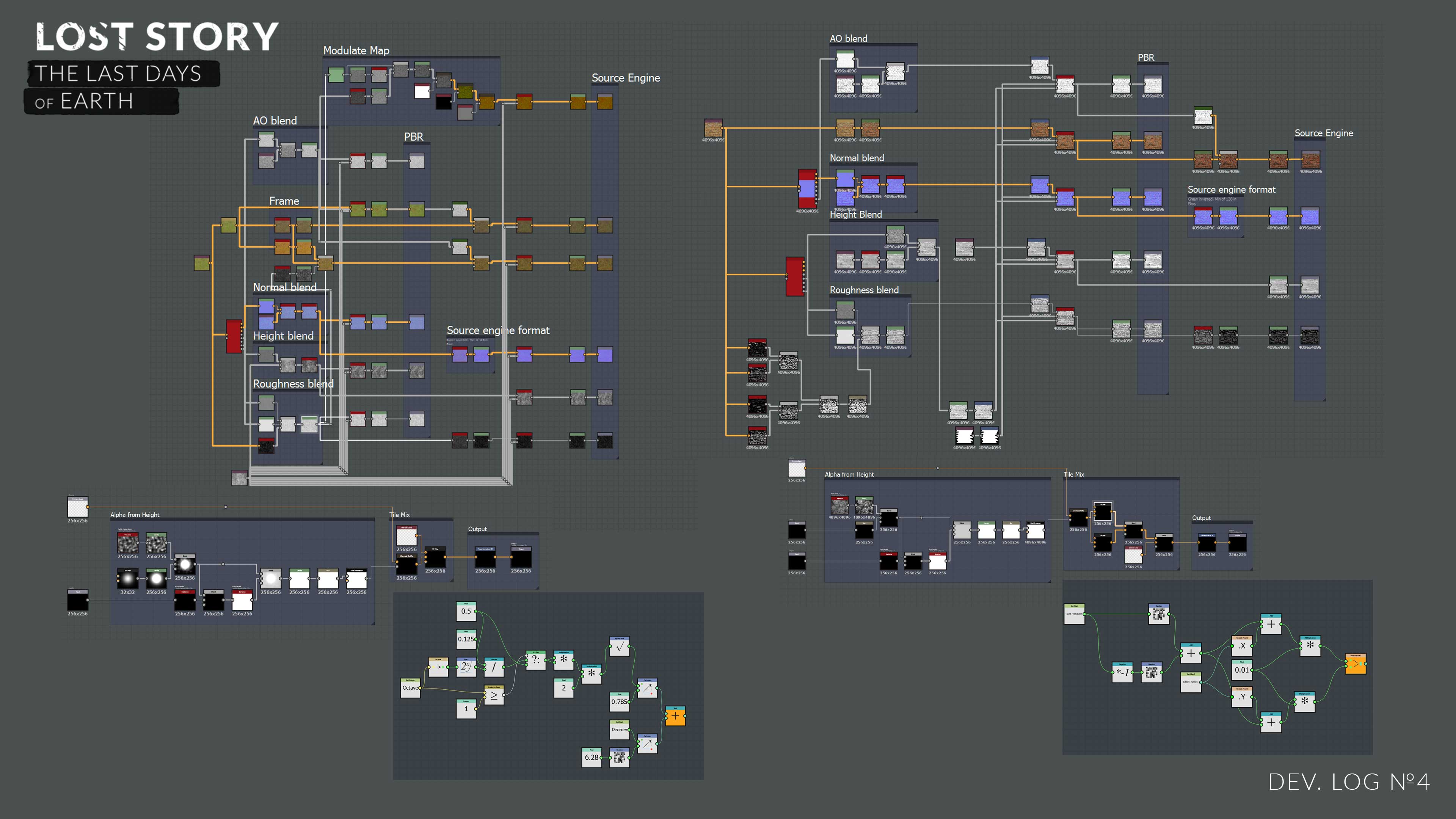Select the Get Integer Octave node
The height and width of the screenshot is (819, 1456).
point(410,688)
